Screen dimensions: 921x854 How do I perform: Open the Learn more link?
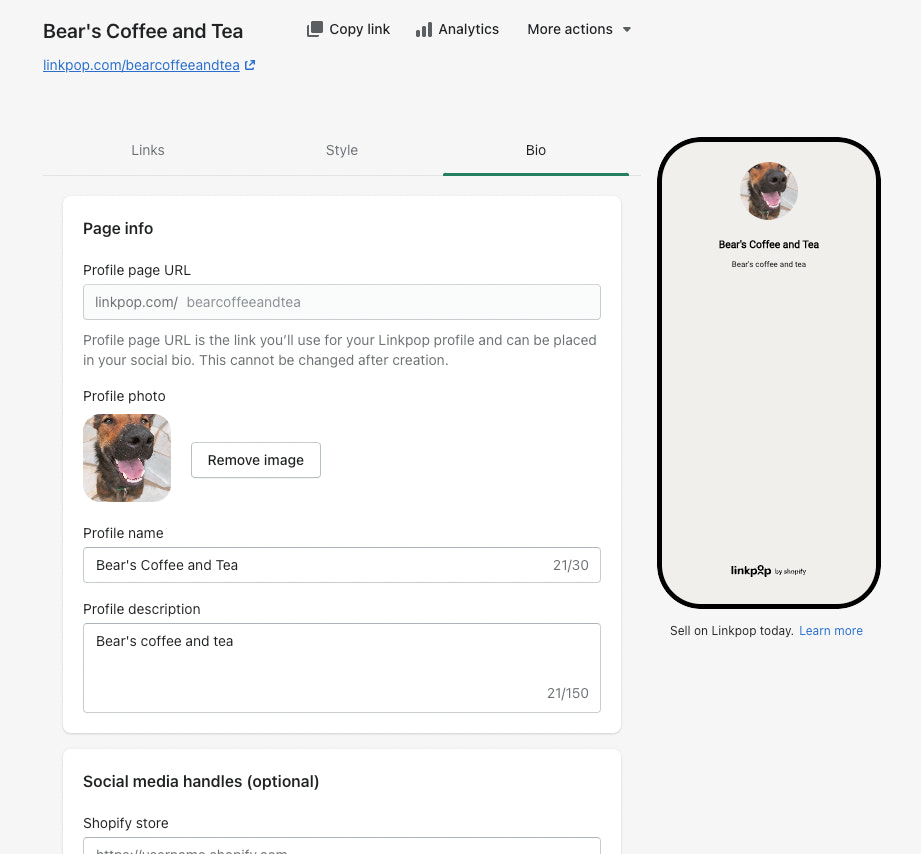tap(830, 630)
